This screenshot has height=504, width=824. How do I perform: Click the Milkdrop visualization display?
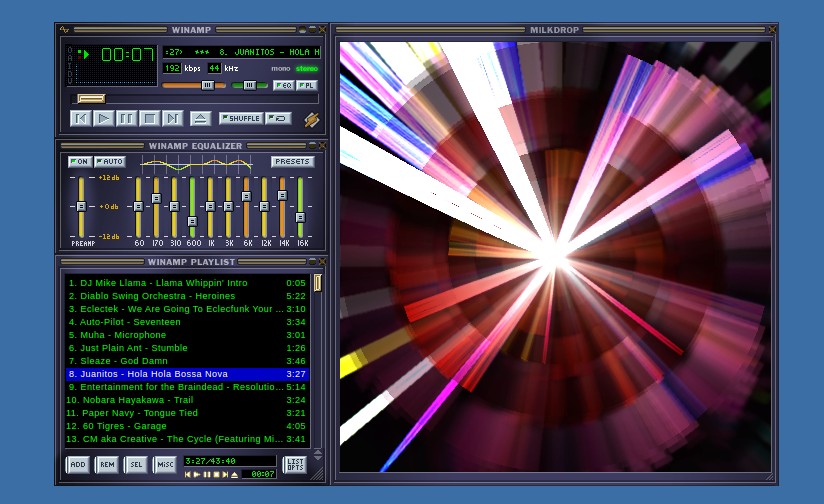(x=555, y=256)
